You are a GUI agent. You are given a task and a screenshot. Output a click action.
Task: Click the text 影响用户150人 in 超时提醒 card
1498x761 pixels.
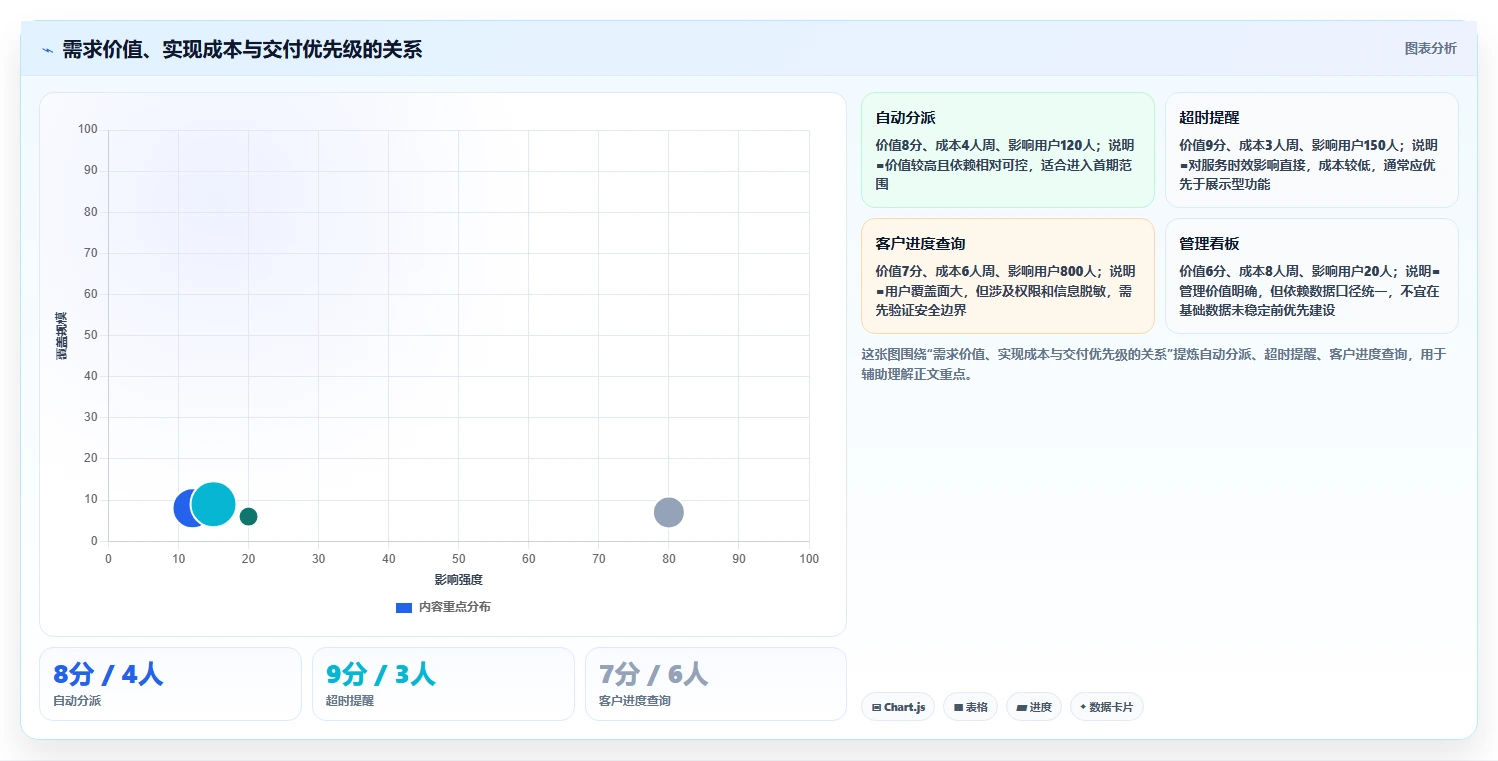[x=1357, y=145]
